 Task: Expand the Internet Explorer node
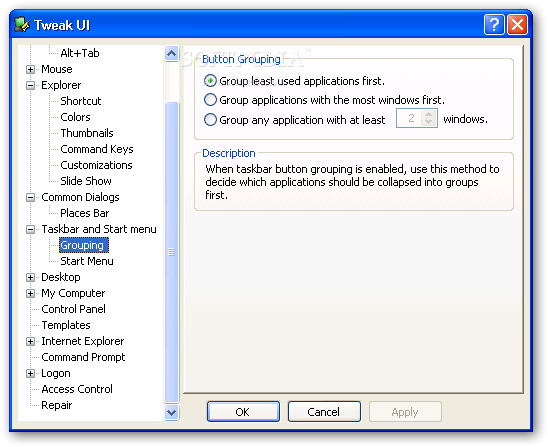tap(30, 341)
